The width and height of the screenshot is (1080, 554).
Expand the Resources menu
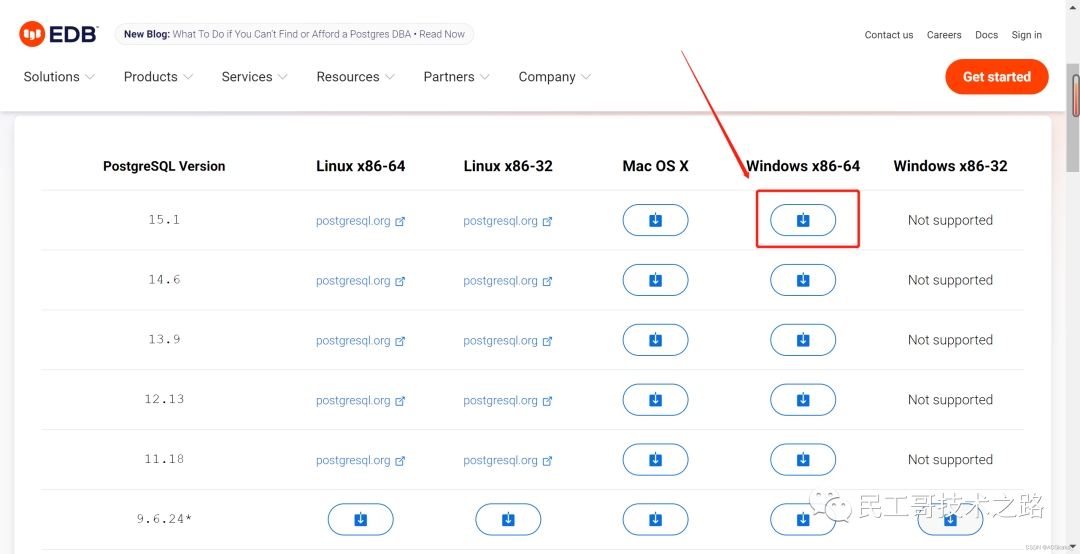click(355, 76)
